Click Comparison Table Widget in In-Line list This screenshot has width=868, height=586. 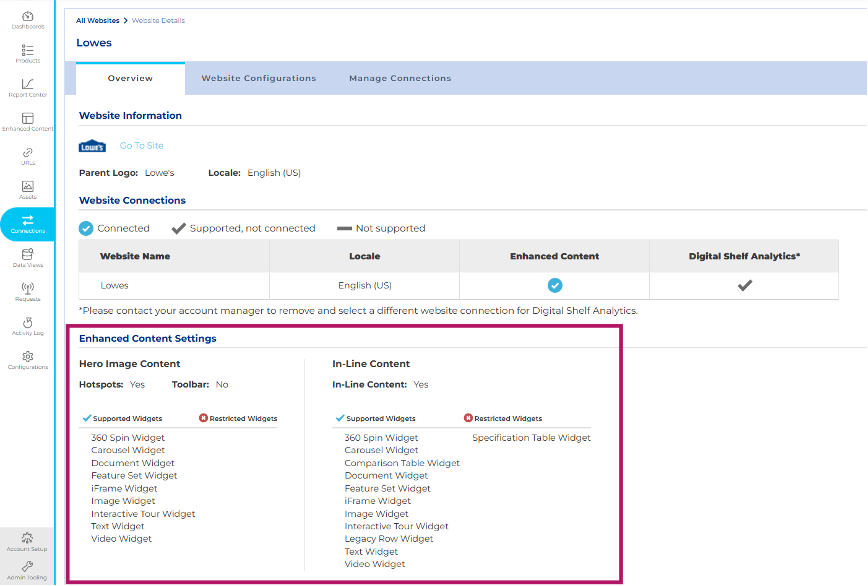pyautogui.click(x=402, y=463)
